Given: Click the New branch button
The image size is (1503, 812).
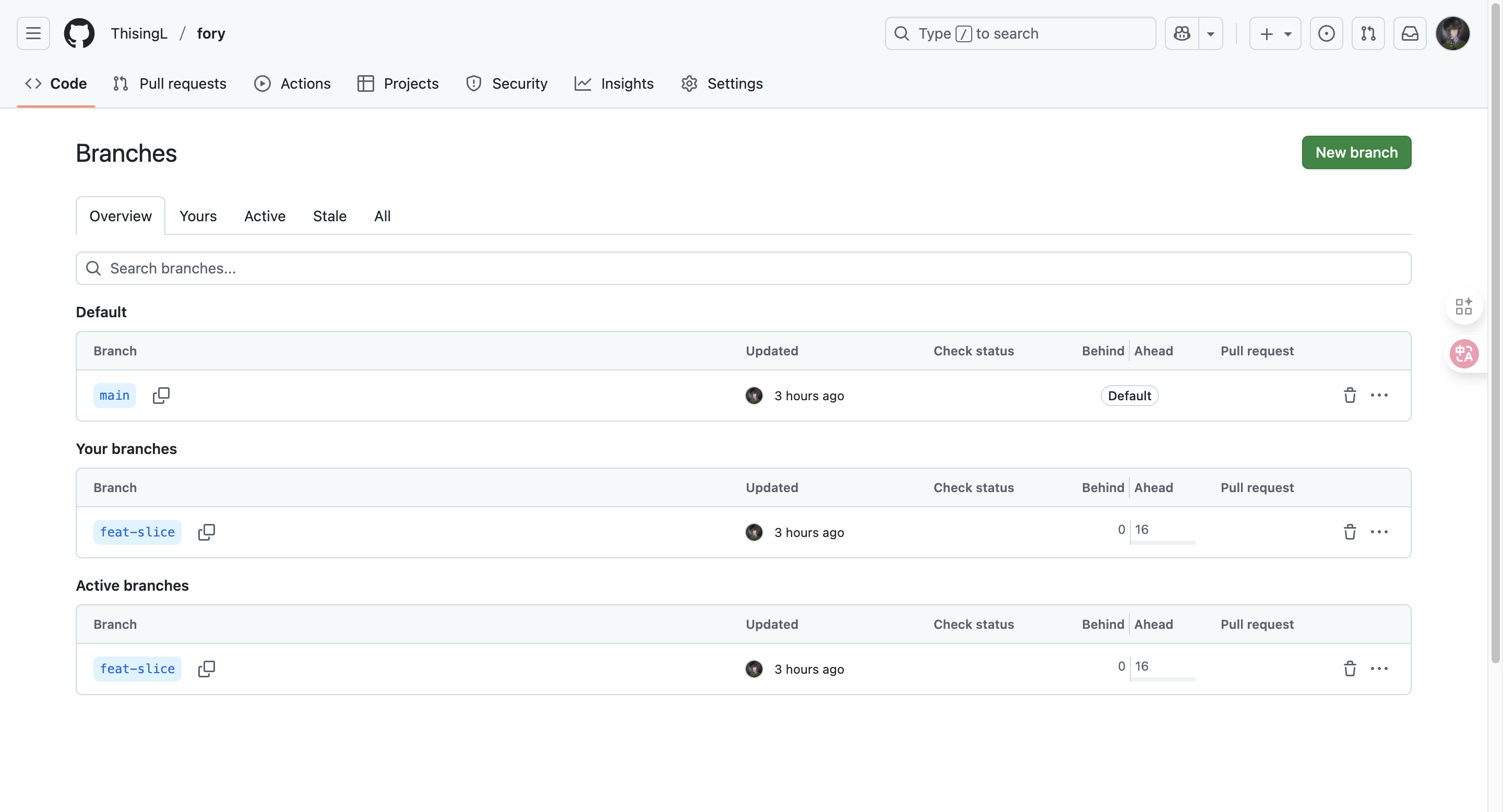Looking at the screenshot, I should 1356,152.
